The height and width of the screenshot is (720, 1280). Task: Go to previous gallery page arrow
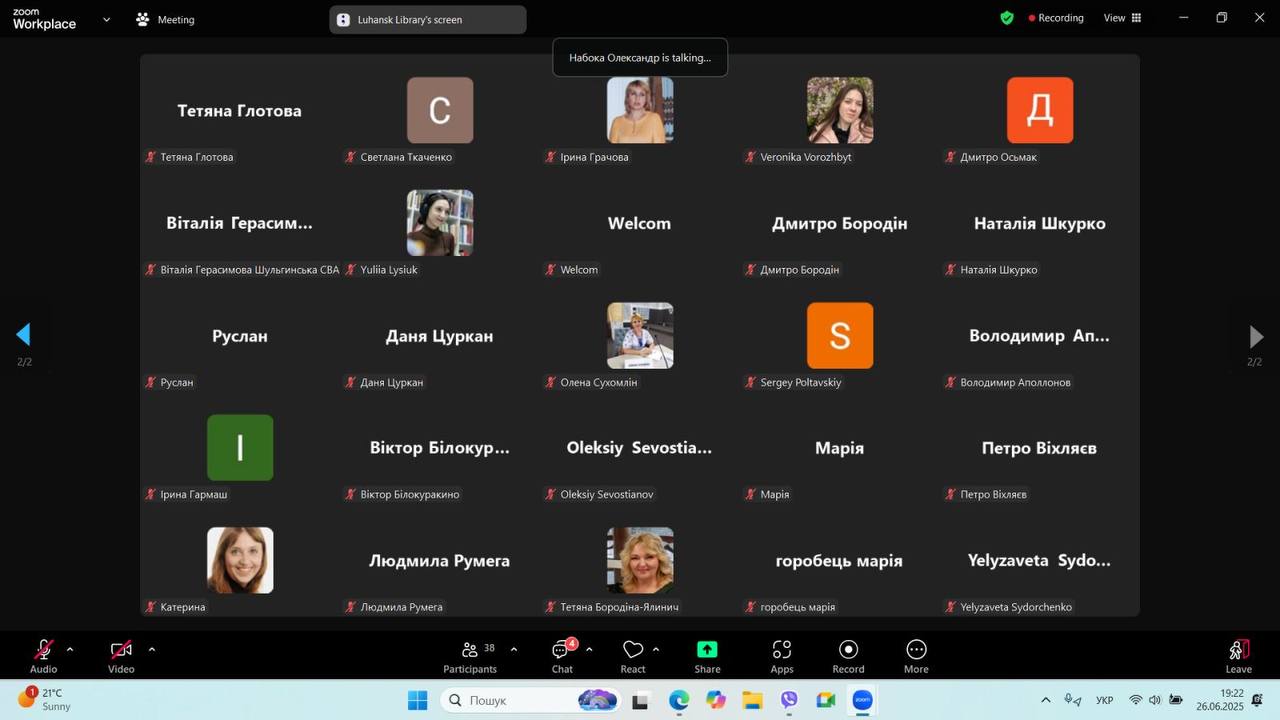pyautogui.click(x=24, y=335)
